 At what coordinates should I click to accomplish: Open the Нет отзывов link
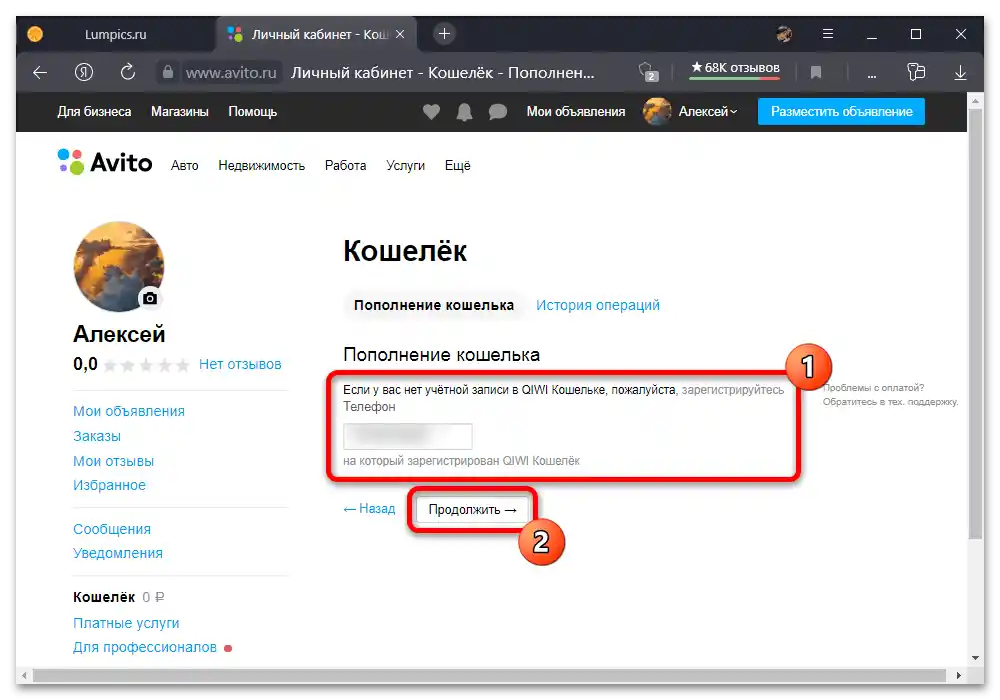pyautogui.click(x=240, y=365)
